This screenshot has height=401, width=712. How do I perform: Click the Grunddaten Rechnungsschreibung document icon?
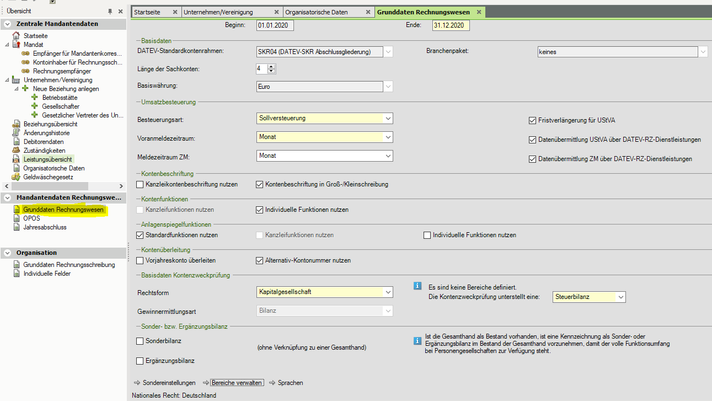pos(17,264)
